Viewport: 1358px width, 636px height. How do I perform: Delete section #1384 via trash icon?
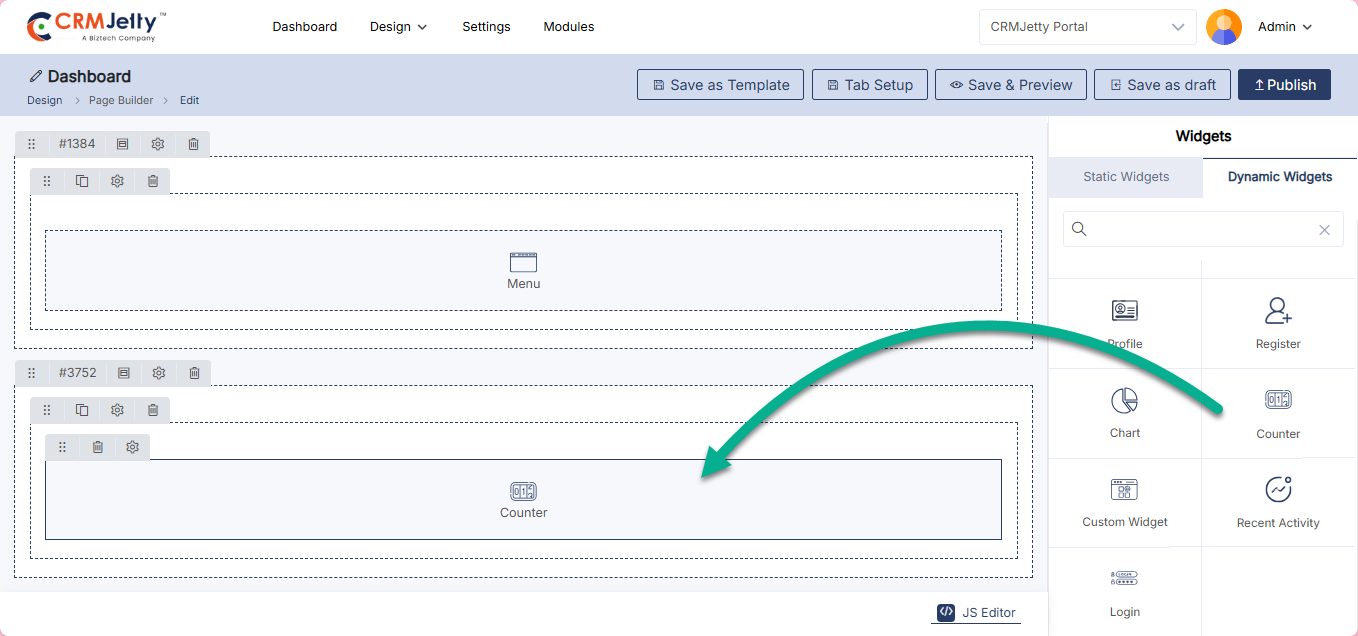tap(194, 144)
